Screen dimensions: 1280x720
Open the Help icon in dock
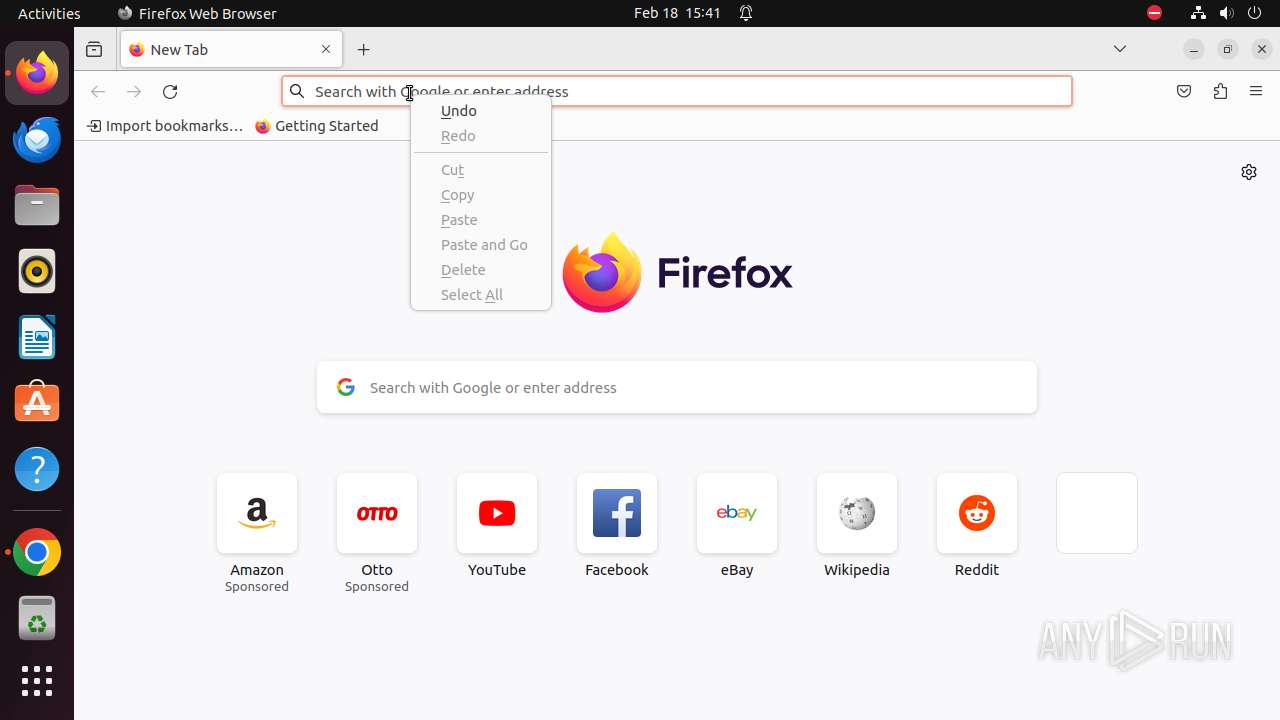pyautogui.click(x=37, y=469)
